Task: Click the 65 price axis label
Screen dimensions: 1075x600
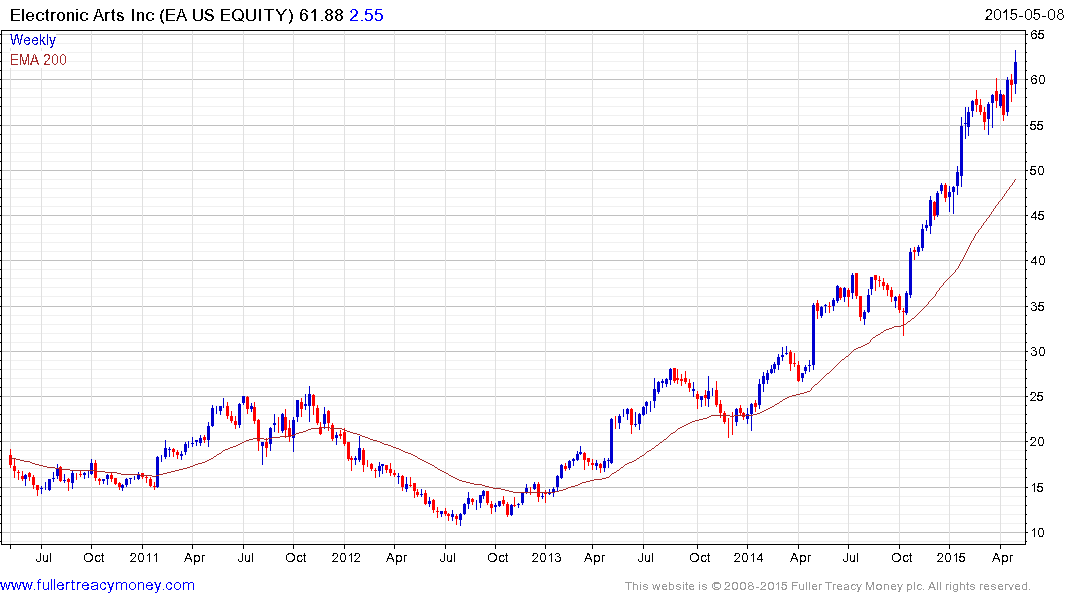Action: point(1038,35)
